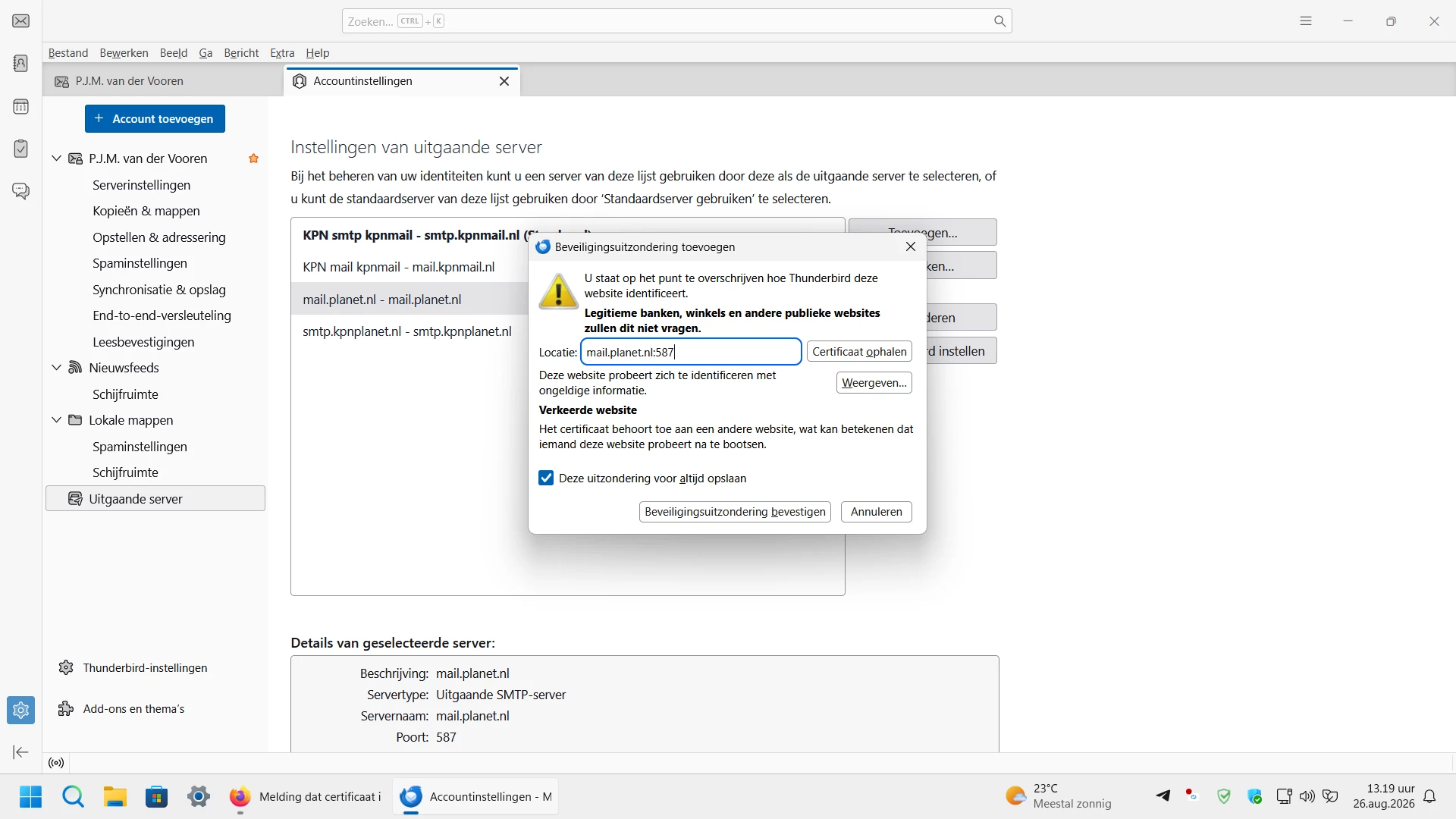Open the Thunderbird app menu (hamburger)
Screen dimensions: 1456x819
tap(1305, 21)
